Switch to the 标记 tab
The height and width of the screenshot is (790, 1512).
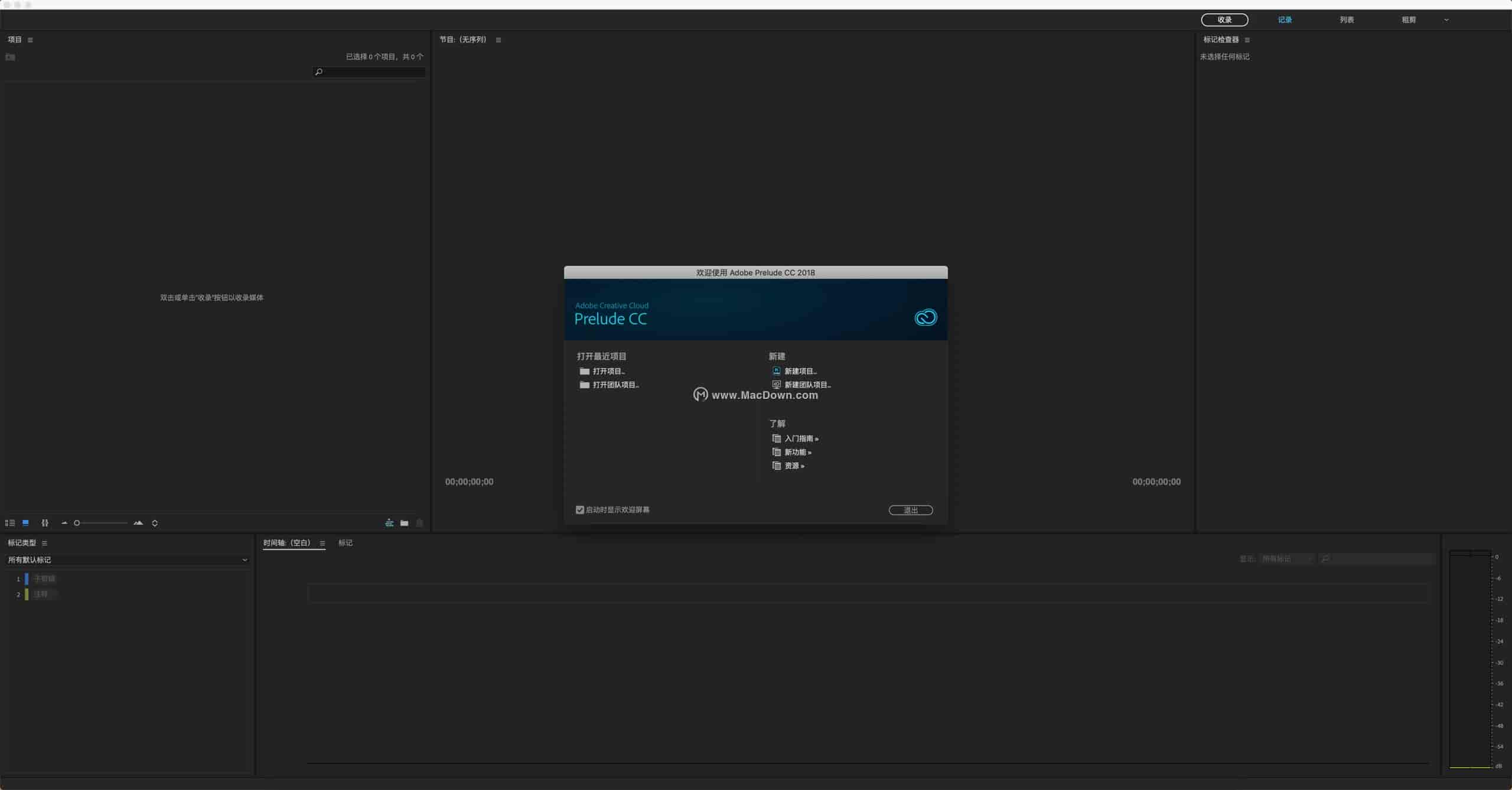coord(345,542)
